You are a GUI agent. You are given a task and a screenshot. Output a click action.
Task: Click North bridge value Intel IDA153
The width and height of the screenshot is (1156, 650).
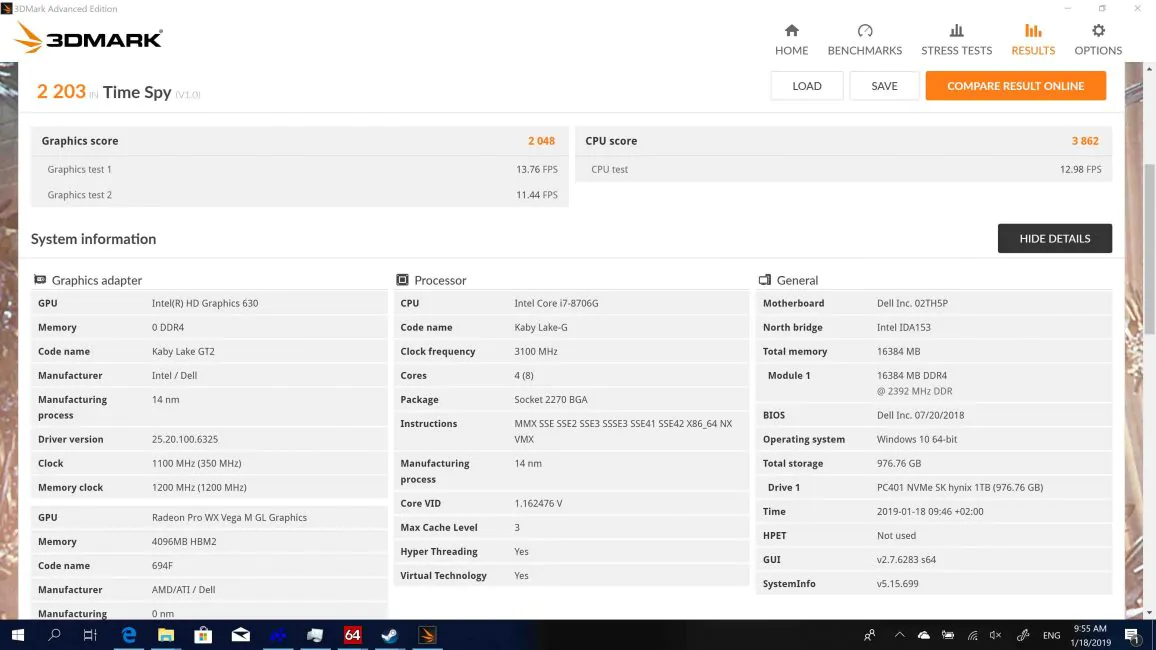(904, 327)
